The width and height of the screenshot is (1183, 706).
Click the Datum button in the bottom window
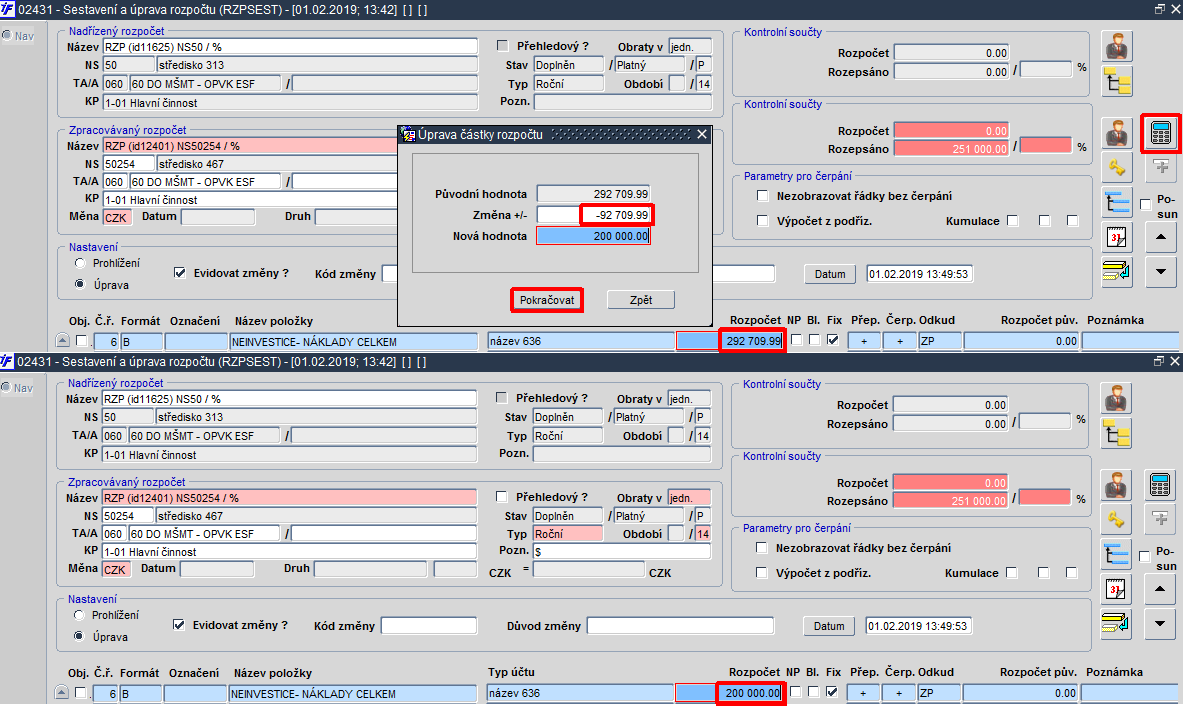(829, 626)
